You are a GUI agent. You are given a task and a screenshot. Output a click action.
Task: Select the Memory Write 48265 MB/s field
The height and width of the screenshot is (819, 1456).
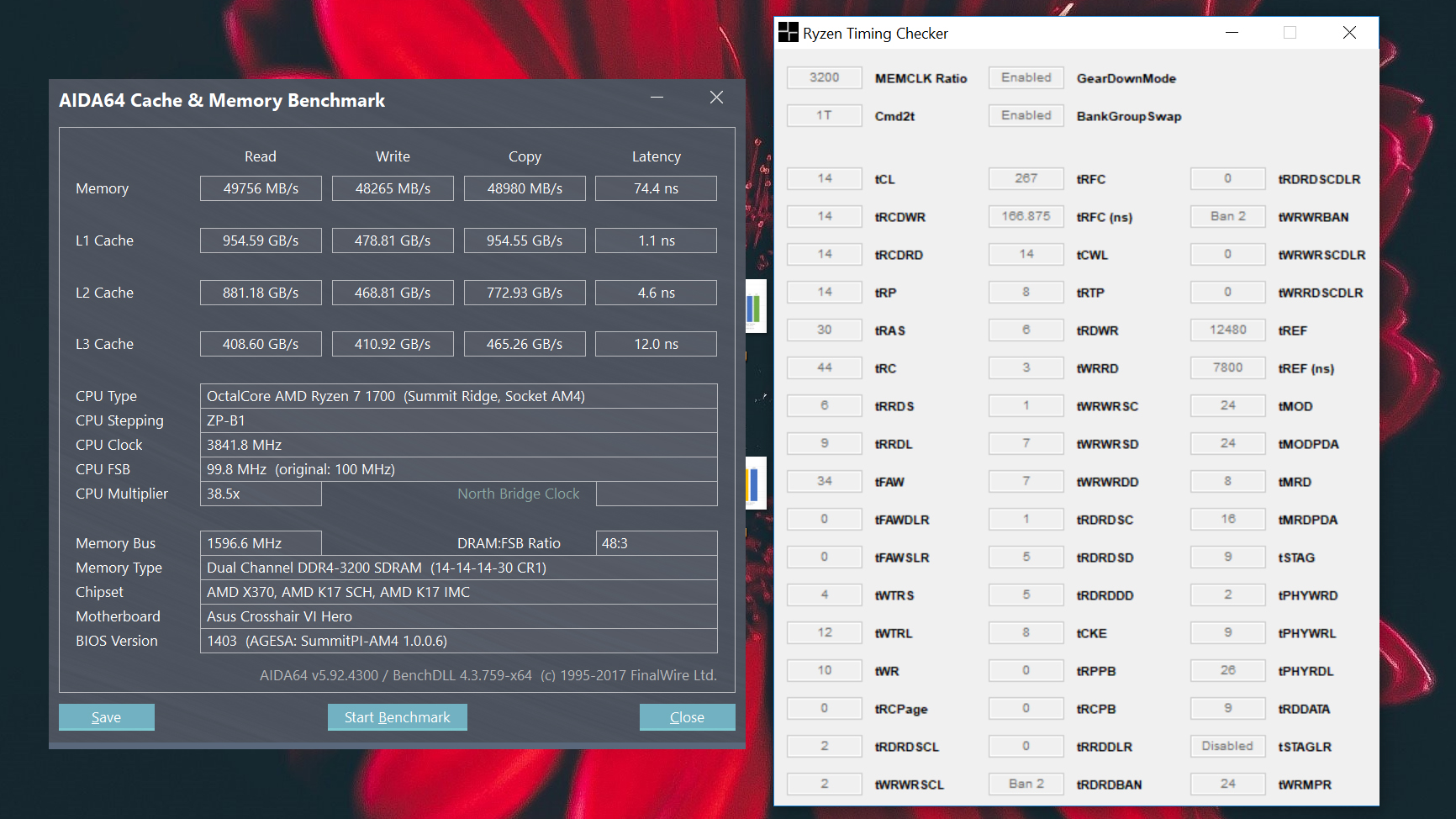[393, 188]
